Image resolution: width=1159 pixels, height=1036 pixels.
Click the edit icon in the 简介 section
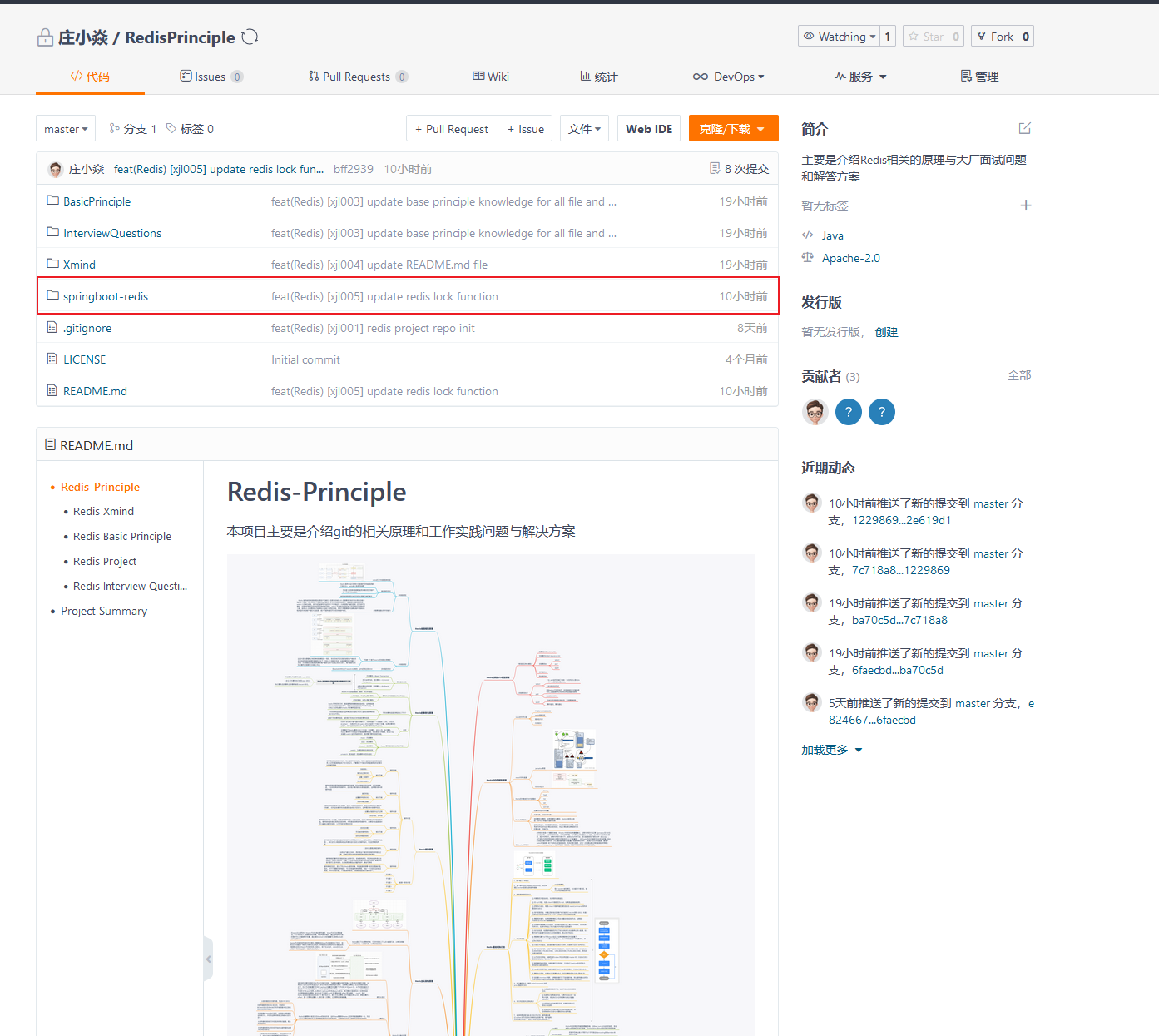pyautogui.click(x=1025, y=128)
